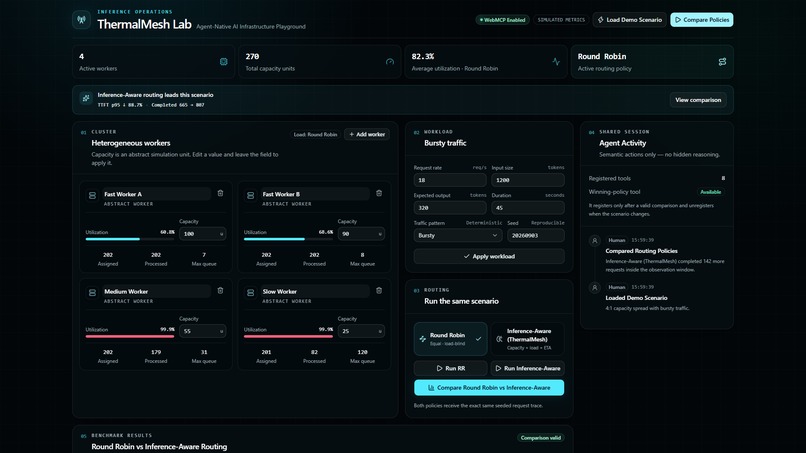The width and height of the screenshot is (806, 453).
Task: Select the Inference-Aware (ThermalMesh) policy card
Action: tap(527, 339)
